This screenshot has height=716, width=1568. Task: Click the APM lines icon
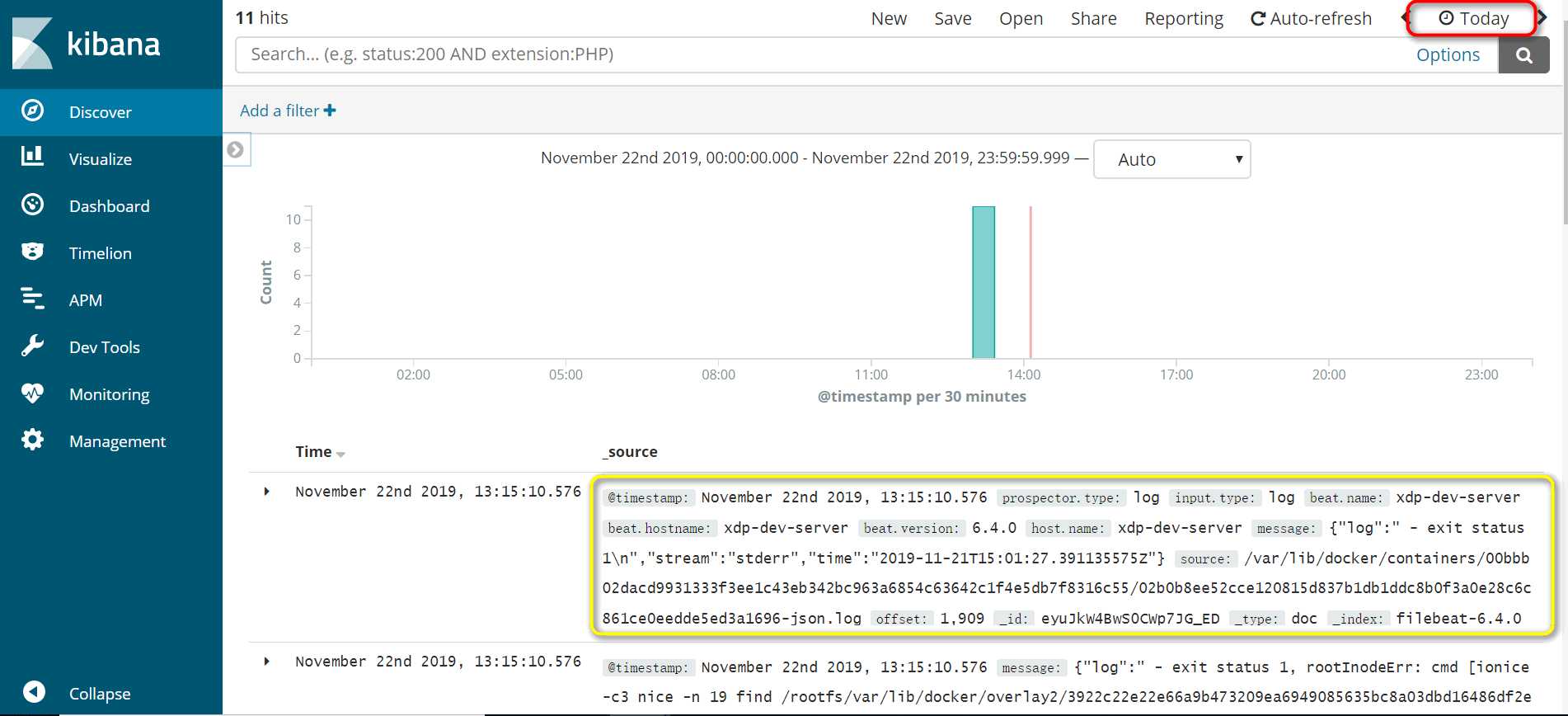(32, 299)
